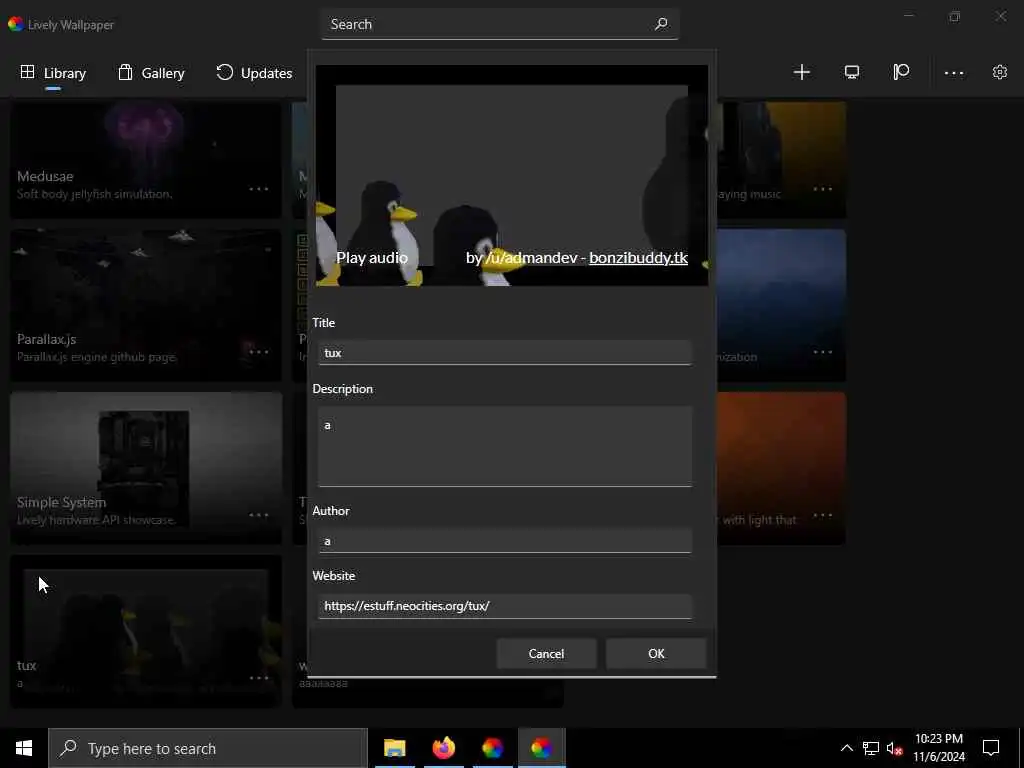Select the Parallax.js wallpaper thumbnail

tap(146, 305)
